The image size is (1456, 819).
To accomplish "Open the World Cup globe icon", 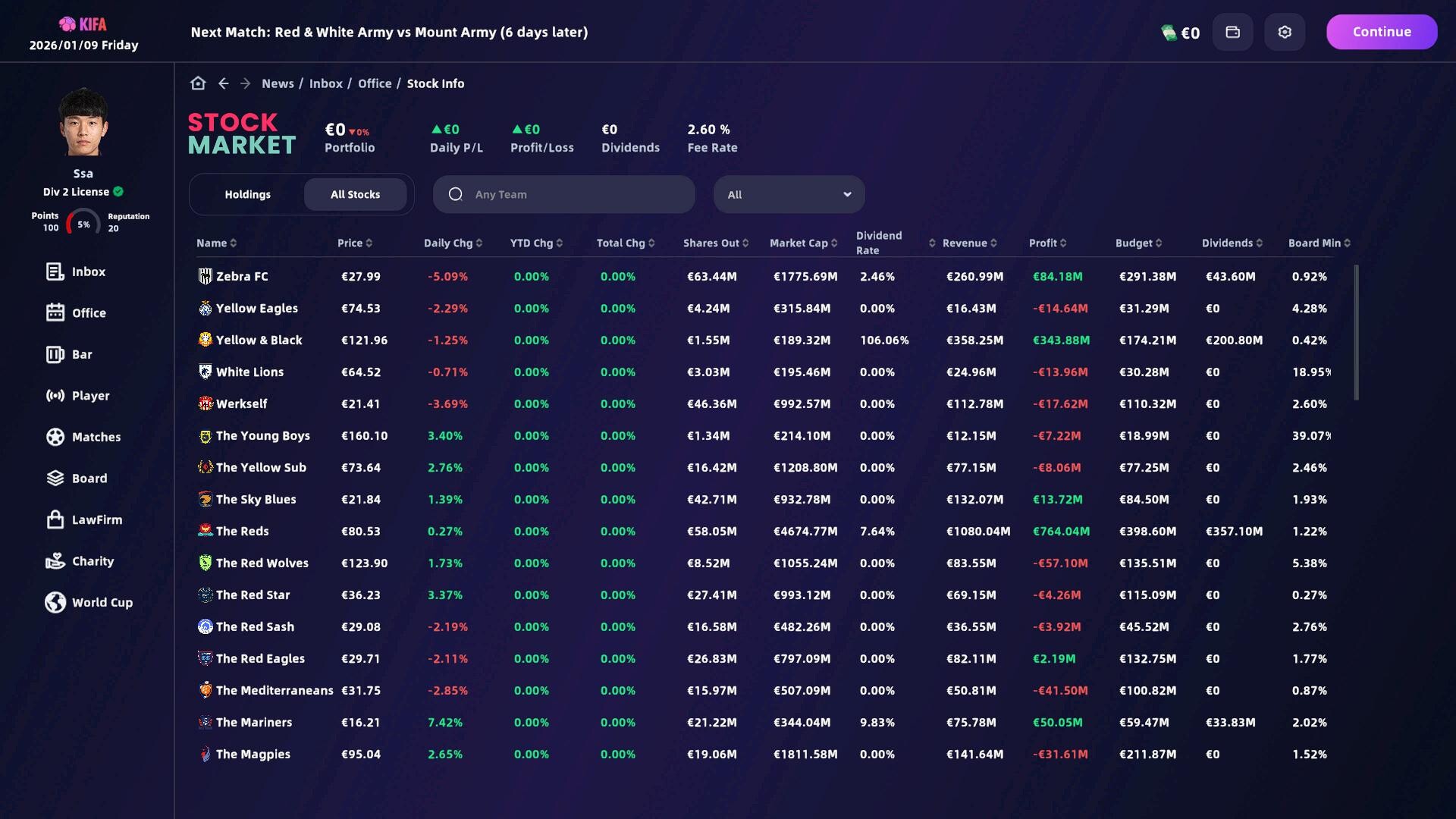I will coord(55,602).
